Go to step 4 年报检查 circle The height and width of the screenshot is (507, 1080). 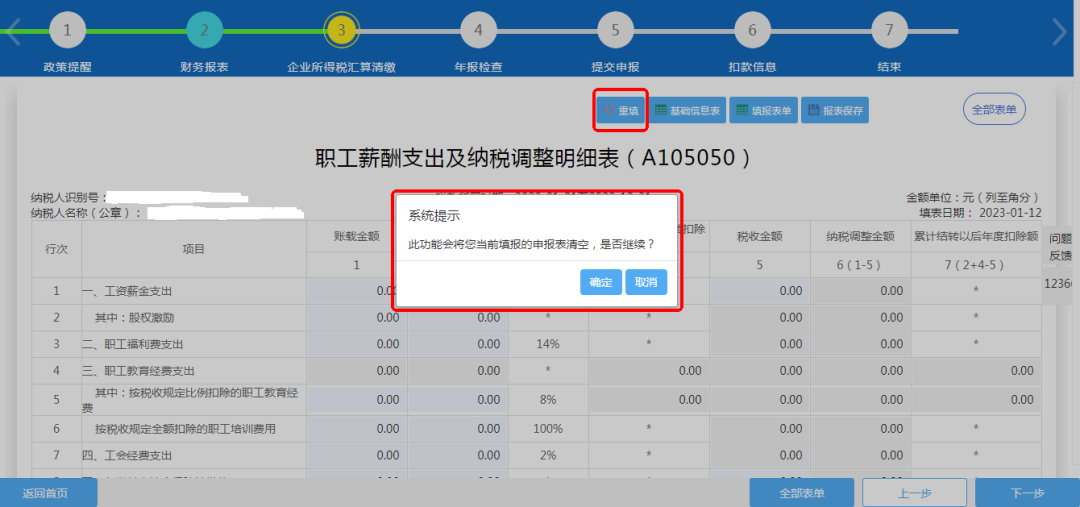478,30
